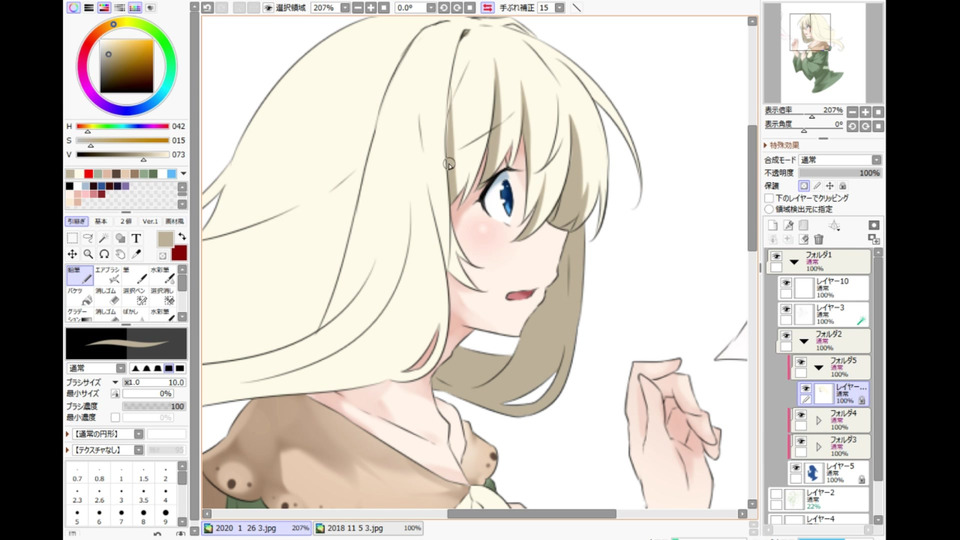
Task: Select the eyedropper tool
Action: (136, 254)
